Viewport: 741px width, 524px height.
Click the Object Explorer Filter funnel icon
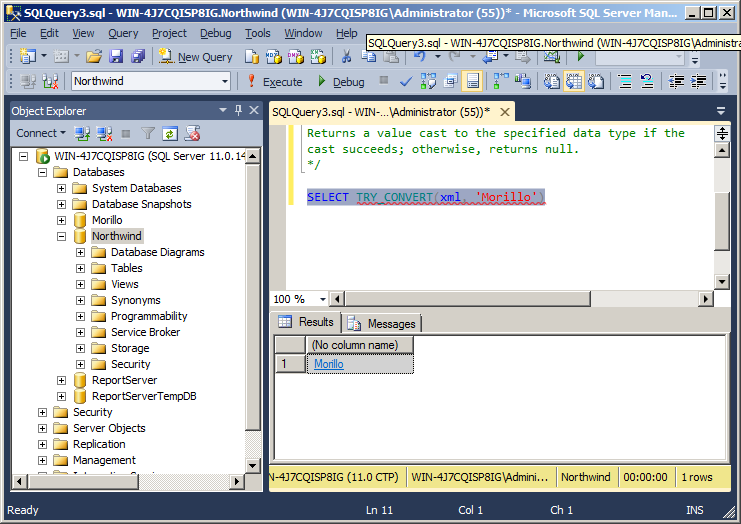pos(148,134)
